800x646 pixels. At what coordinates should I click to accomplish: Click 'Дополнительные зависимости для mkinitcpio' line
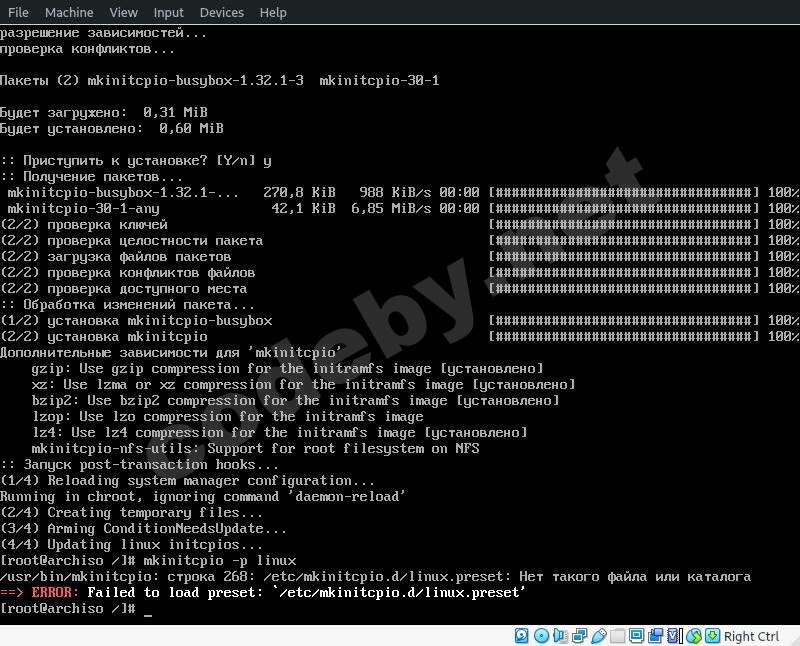(171, 353)
